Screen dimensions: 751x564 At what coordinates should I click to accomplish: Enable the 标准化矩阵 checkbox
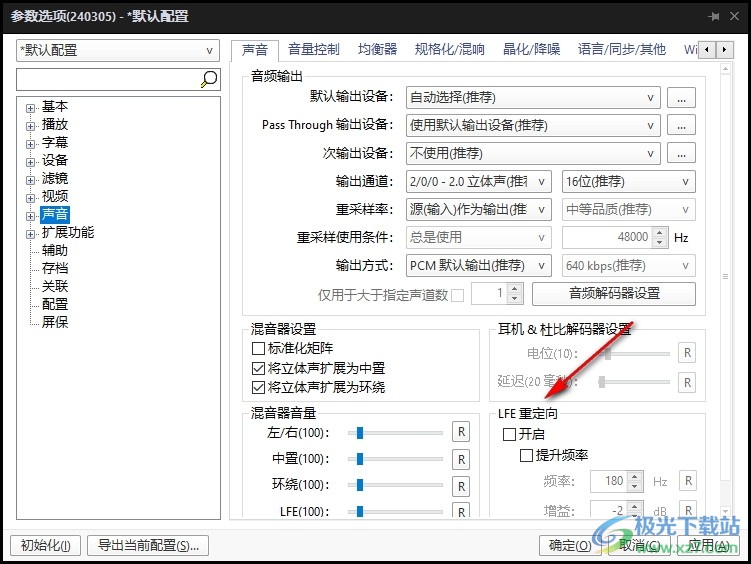click(x=258, y=348)
